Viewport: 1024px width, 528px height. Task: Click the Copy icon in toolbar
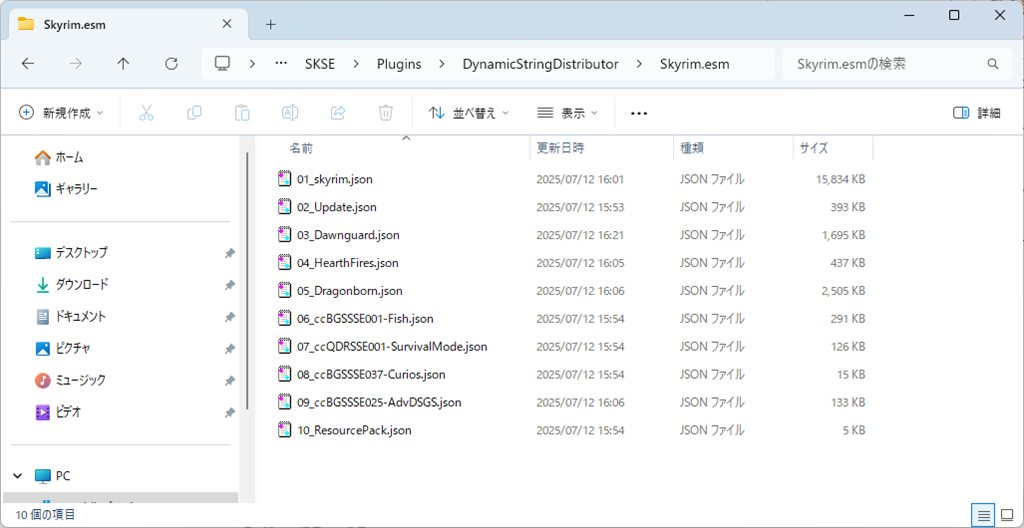tap(194, 113)
